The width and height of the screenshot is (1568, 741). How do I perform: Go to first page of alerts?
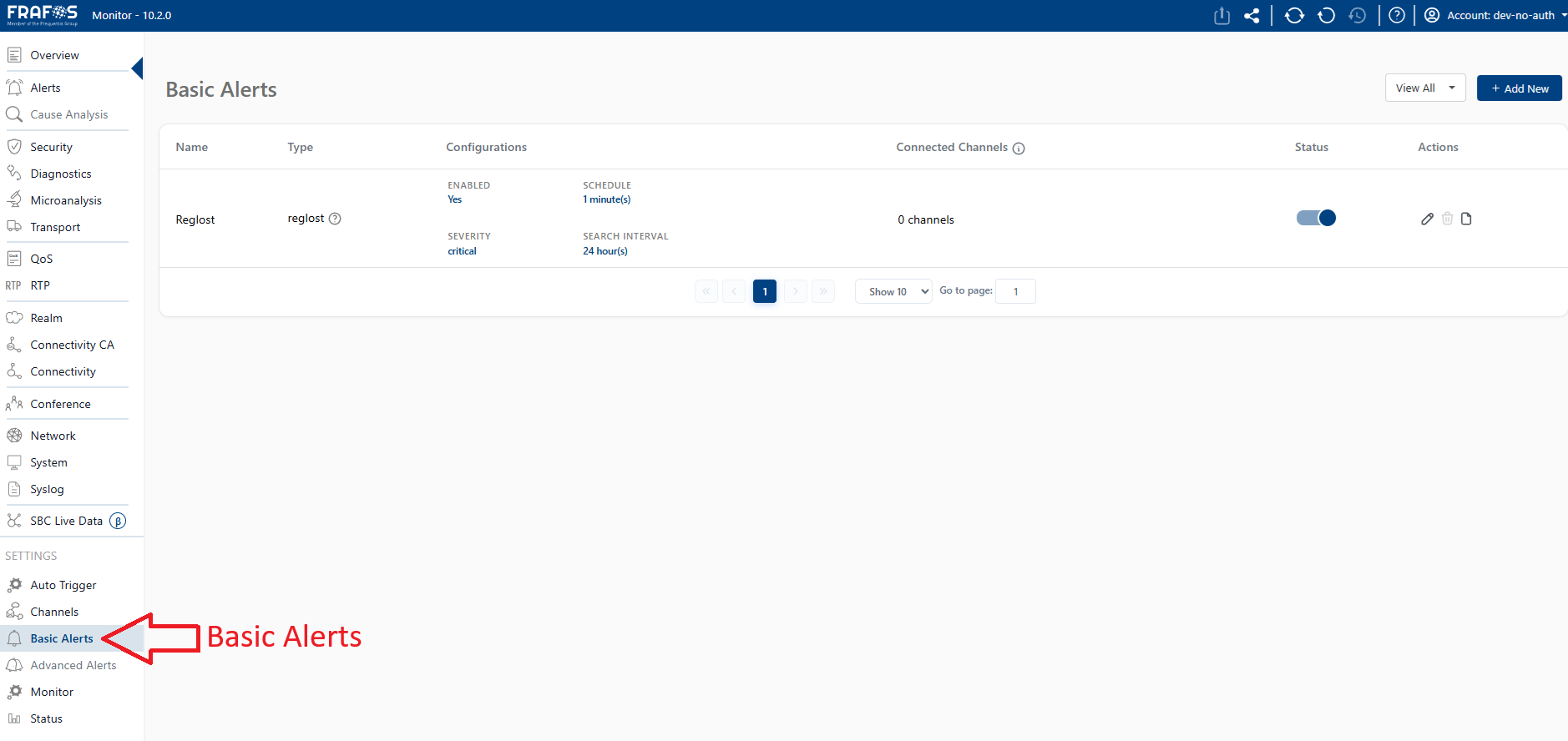(706, 291)
